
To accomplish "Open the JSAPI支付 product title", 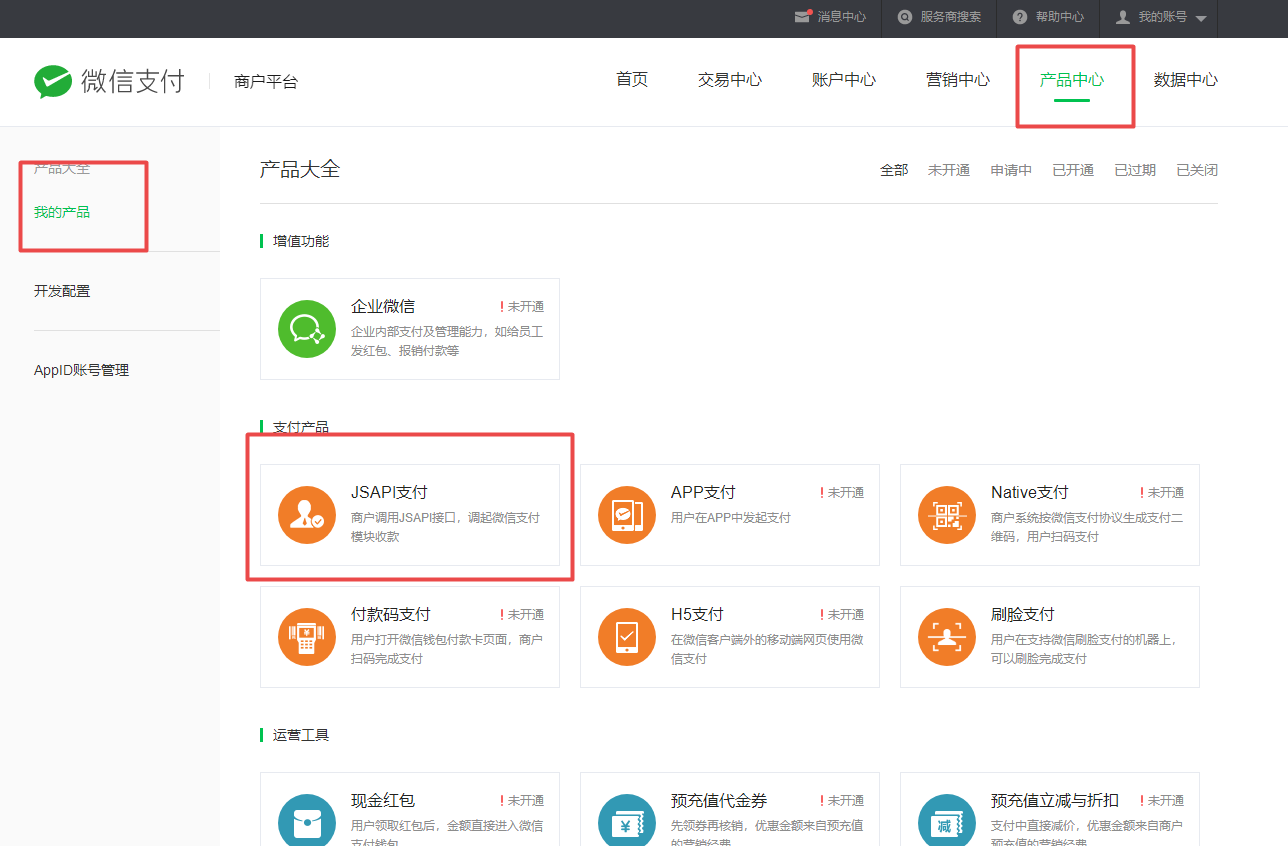I will click(x=389, y=492).
